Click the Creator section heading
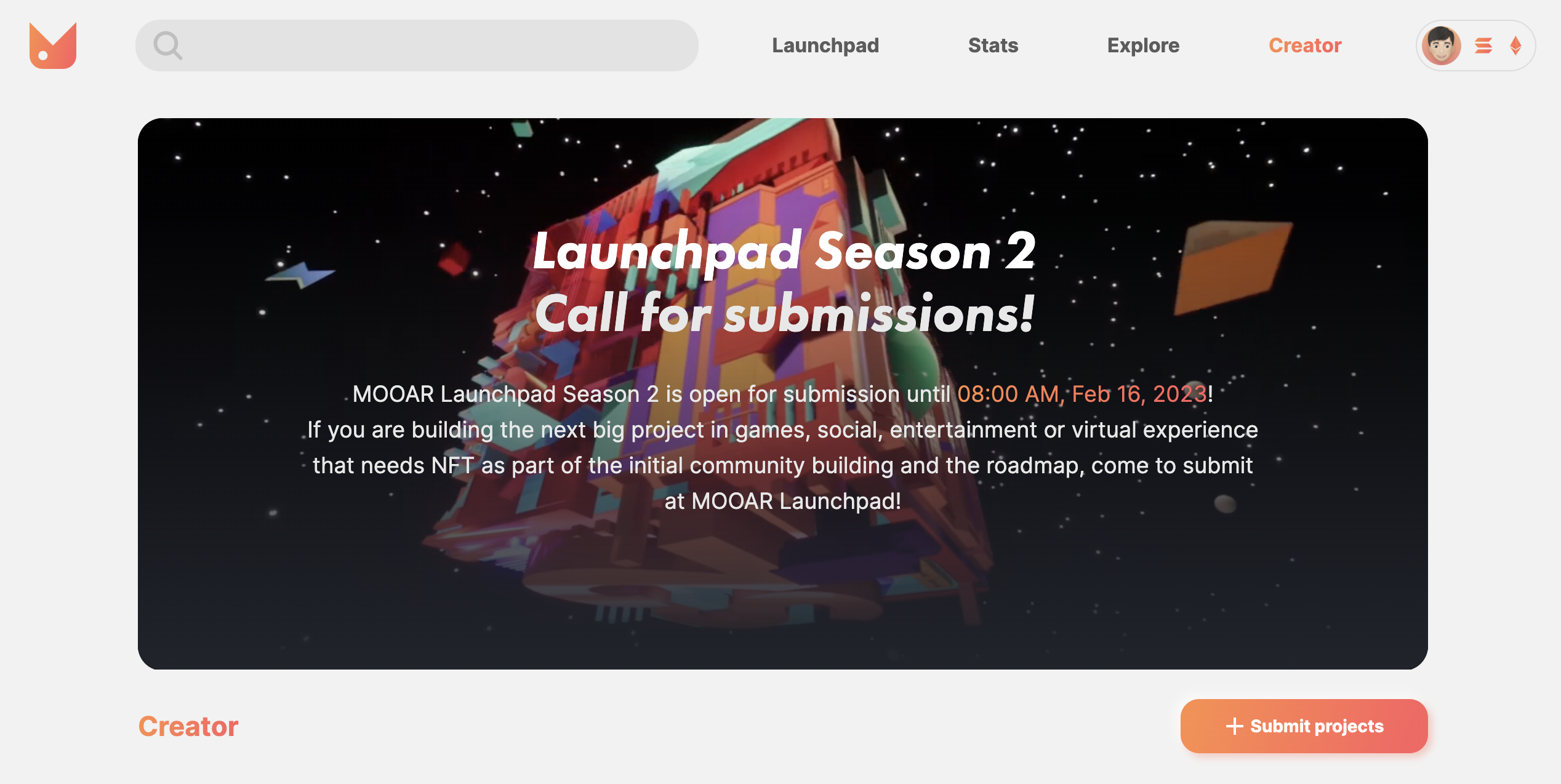Viewport: 1561px width, 784px height. pyautogui.click(x=188, y=726)
